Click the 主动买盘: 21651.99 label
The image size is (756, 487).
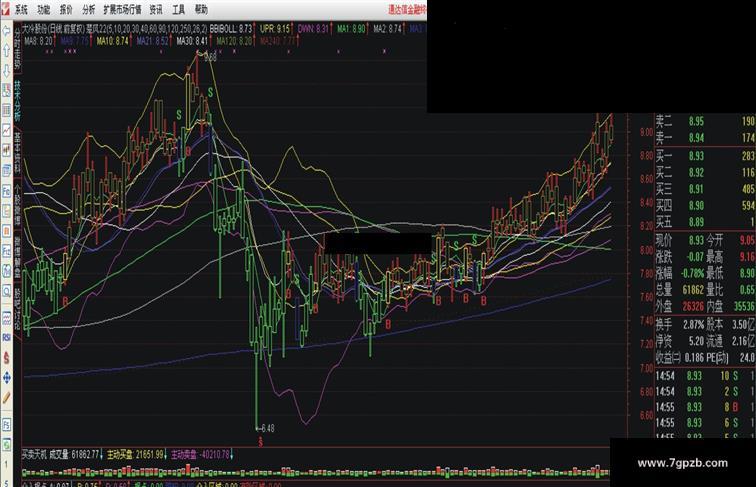point(135,454)
